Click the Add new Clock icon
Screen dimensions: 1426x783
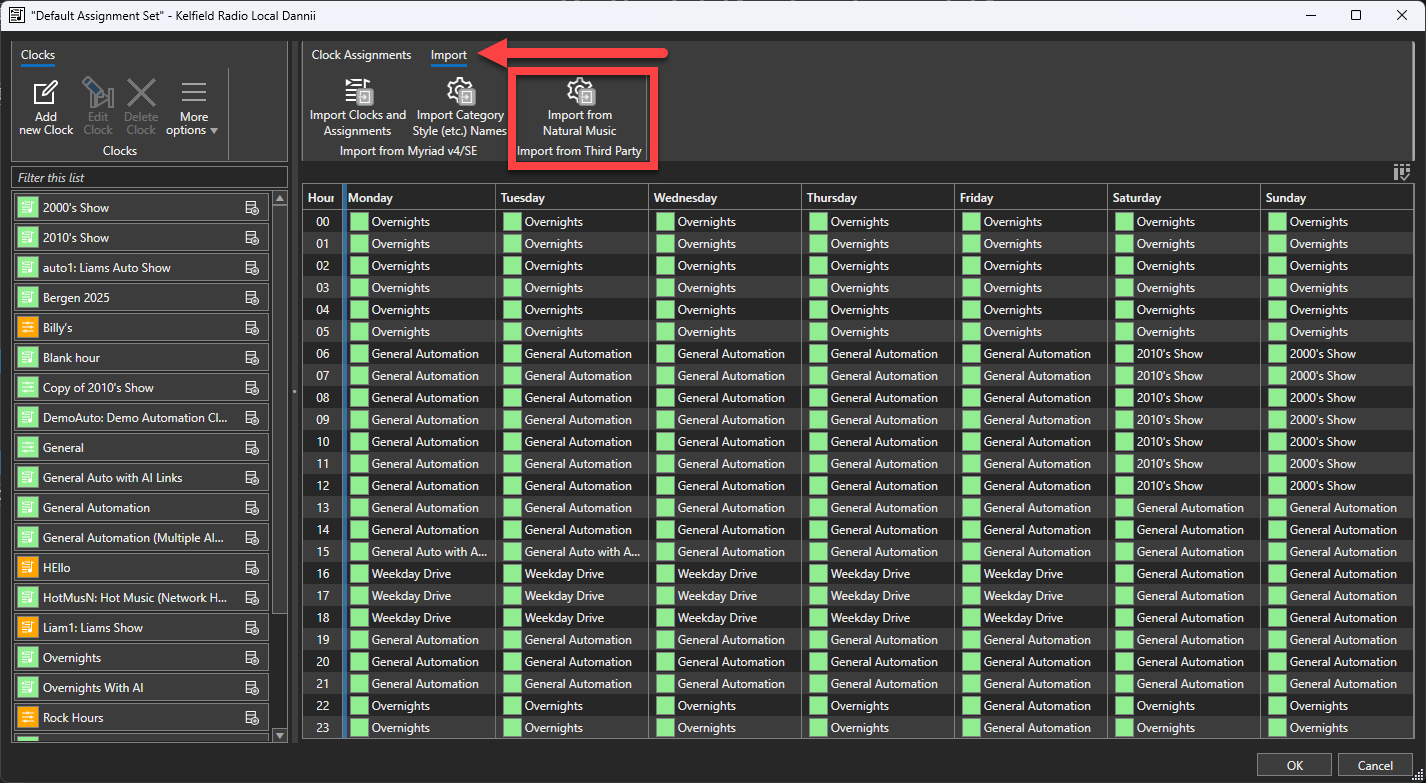click(45, 94)
